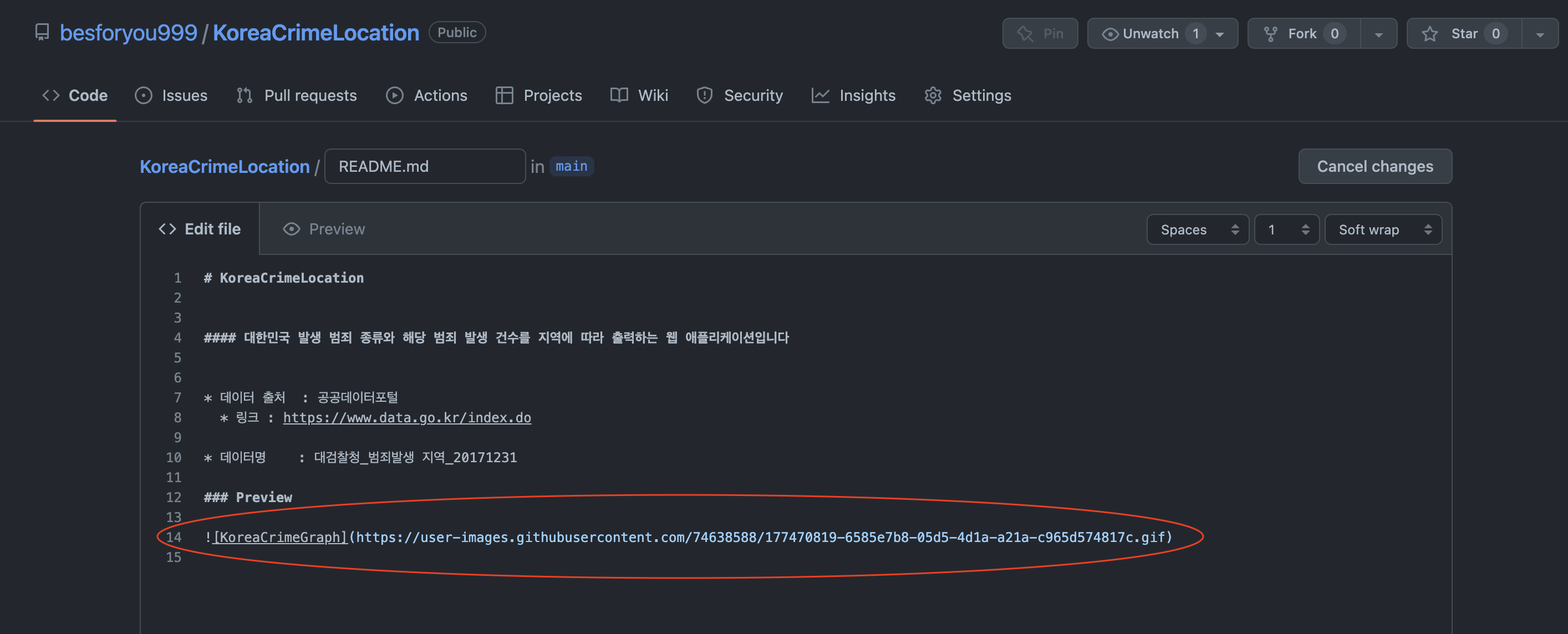Click the pull request icon
Image resolution: width=1568 pixels, height=634 pixels.
[x=245, y=95]
